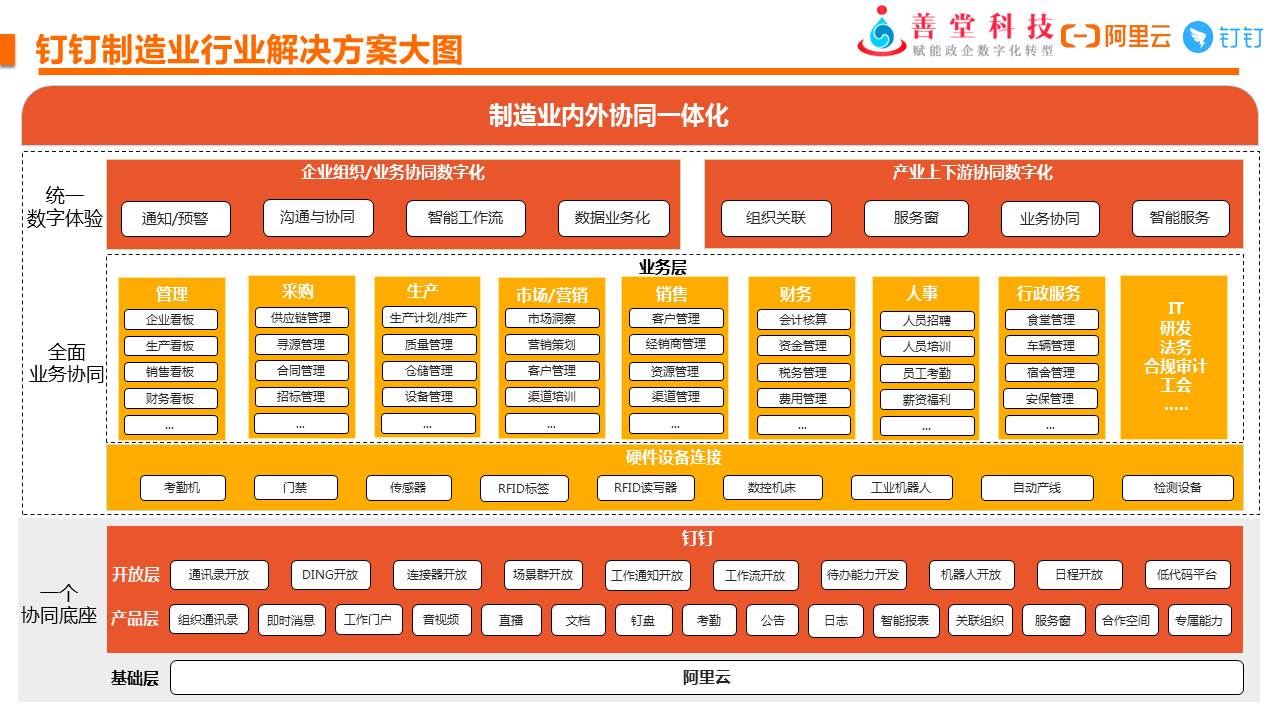Expand the ellipsis box under 管理 column
Screen dimensions: 1280x720
(171, 425)
